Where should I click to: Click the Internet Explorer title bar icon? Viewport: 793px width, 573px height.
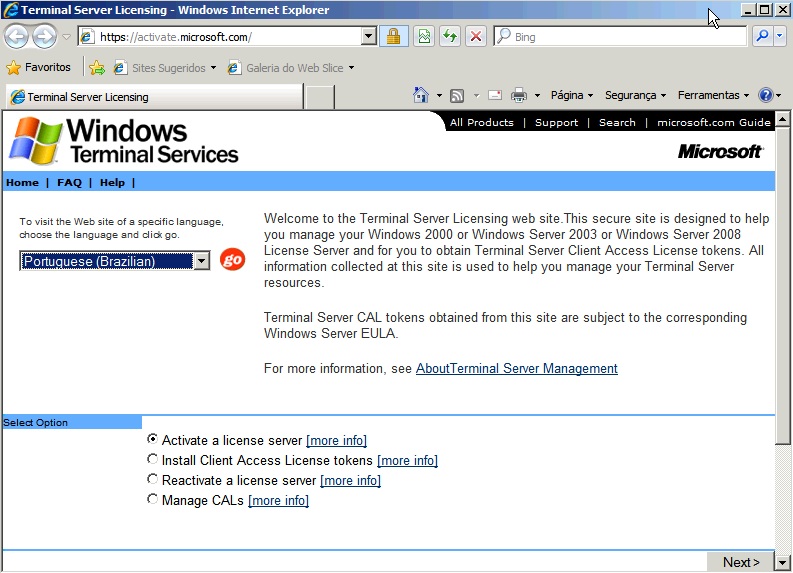pyautogui.click(x=11, y=10)
